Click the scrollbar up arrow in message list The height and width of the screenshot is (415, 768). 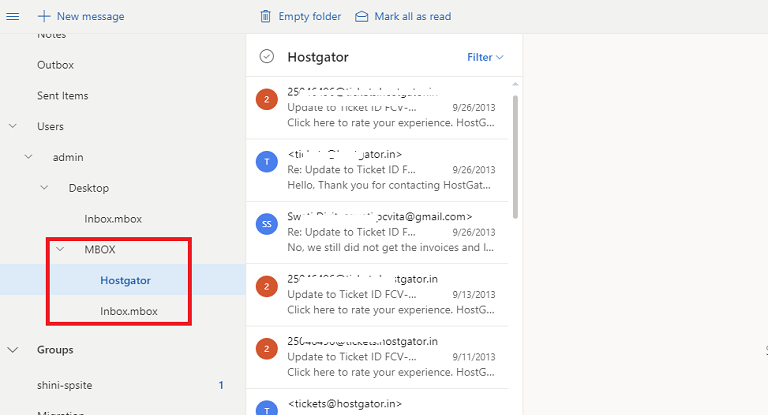[515, 85]
